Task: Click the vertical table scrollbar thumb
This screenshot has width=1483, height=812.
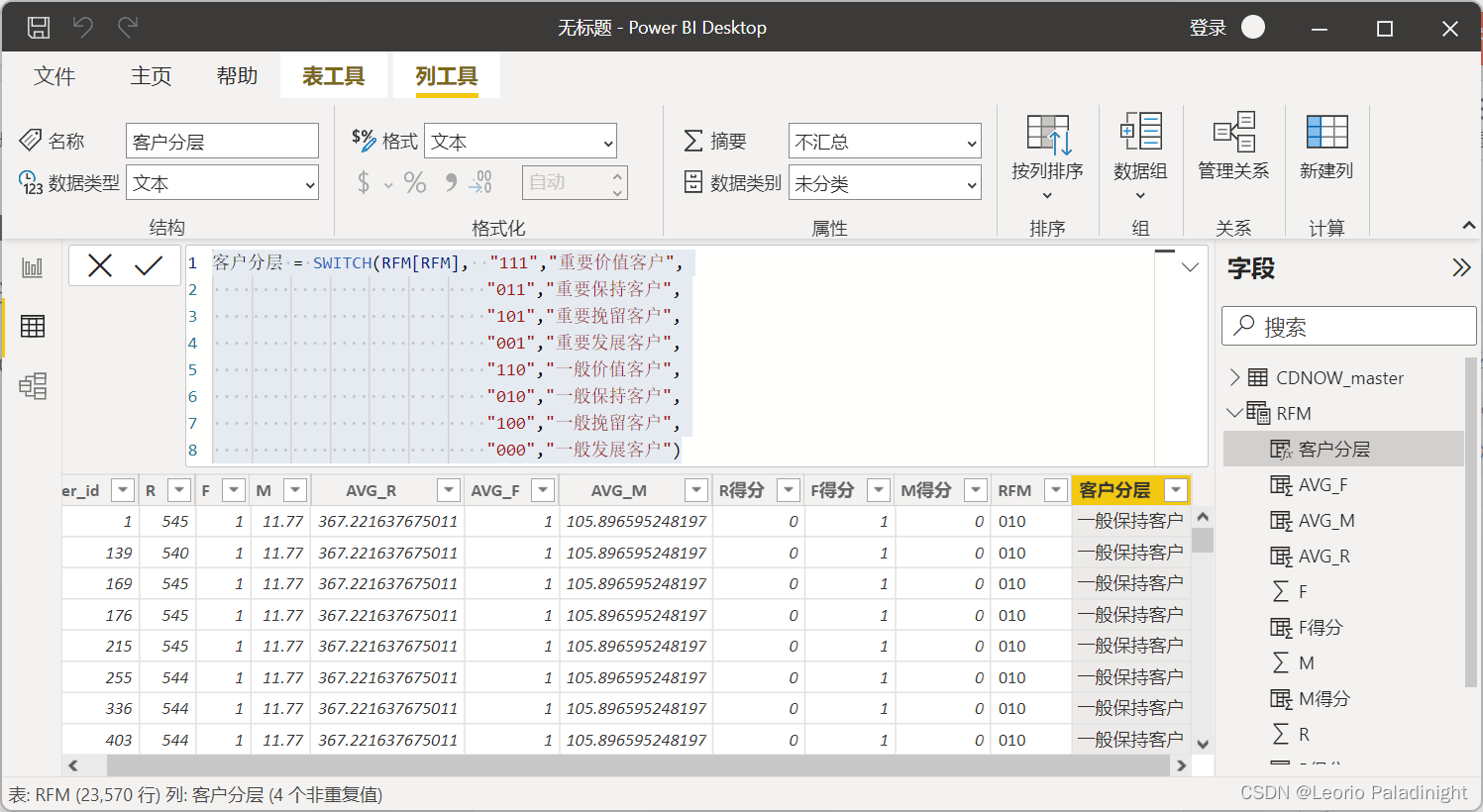Action: click(1203, 541)
